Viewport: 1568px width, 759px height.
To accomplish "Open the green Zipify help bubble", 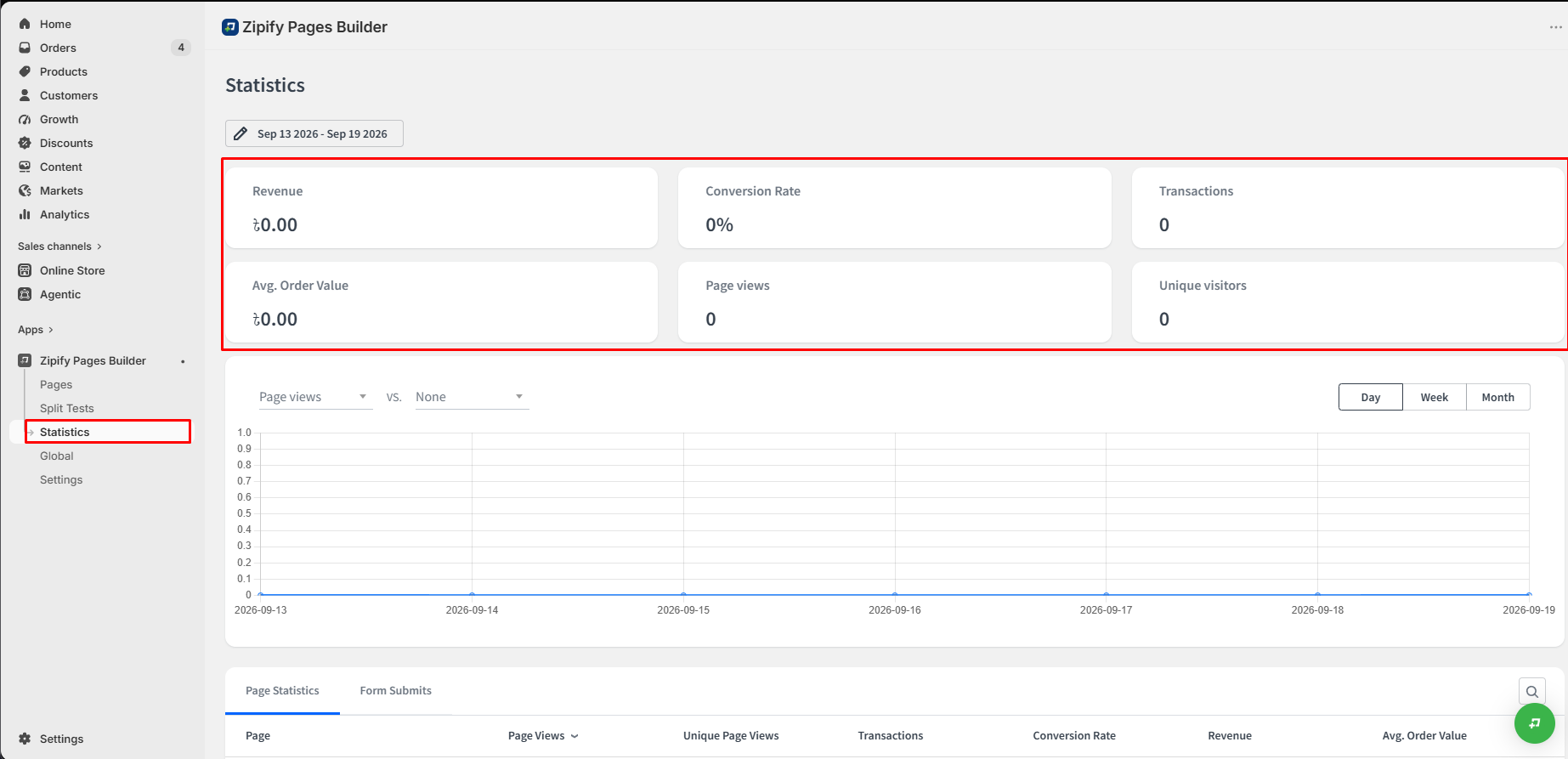I will [x=1535, y=723].
